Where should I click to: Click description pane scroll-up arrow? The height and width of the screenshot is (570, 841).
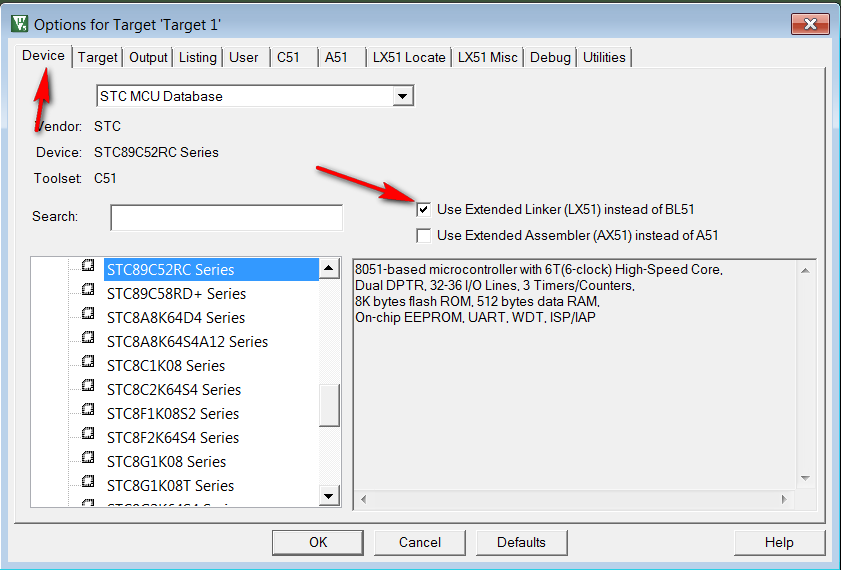point(805,271)
